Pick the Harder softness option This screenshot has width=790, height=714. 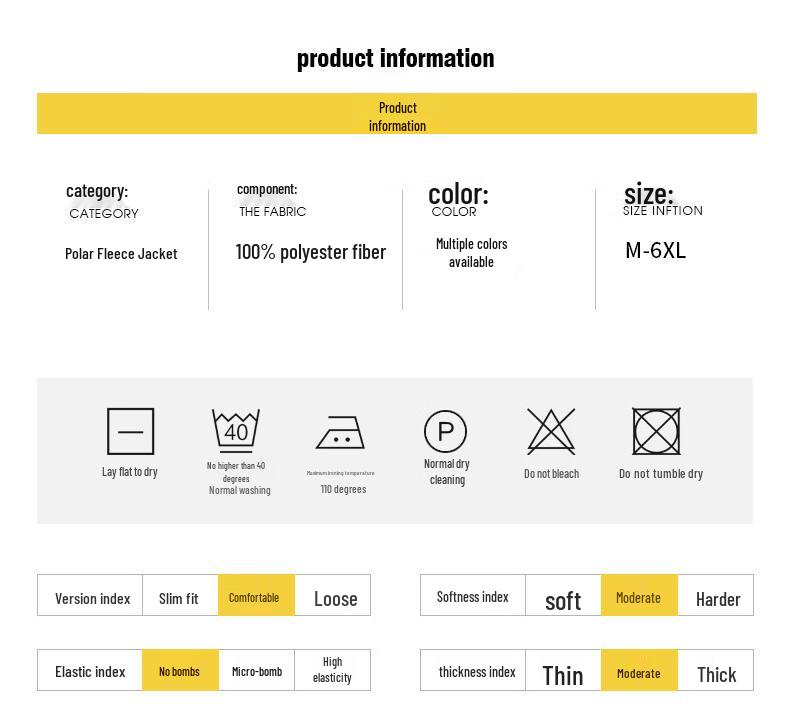[x=717, y=598]
